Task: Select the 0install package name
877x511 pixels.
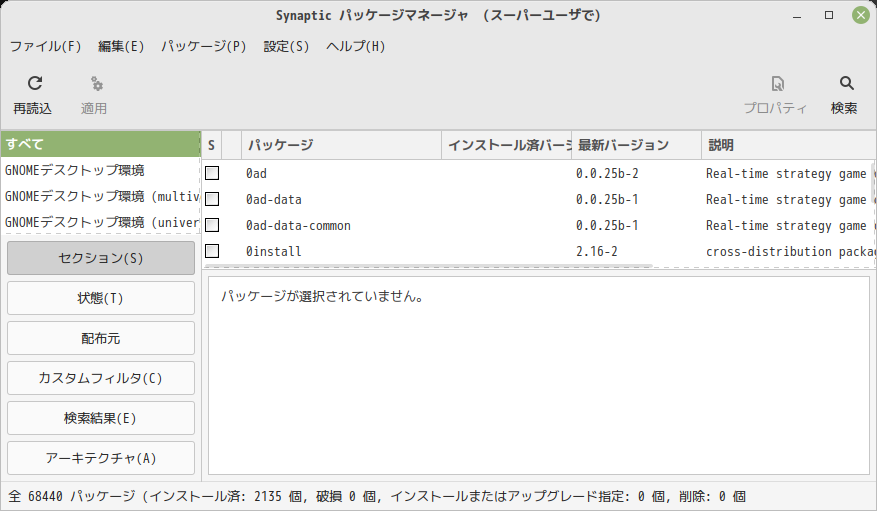Action: [274, 252]
